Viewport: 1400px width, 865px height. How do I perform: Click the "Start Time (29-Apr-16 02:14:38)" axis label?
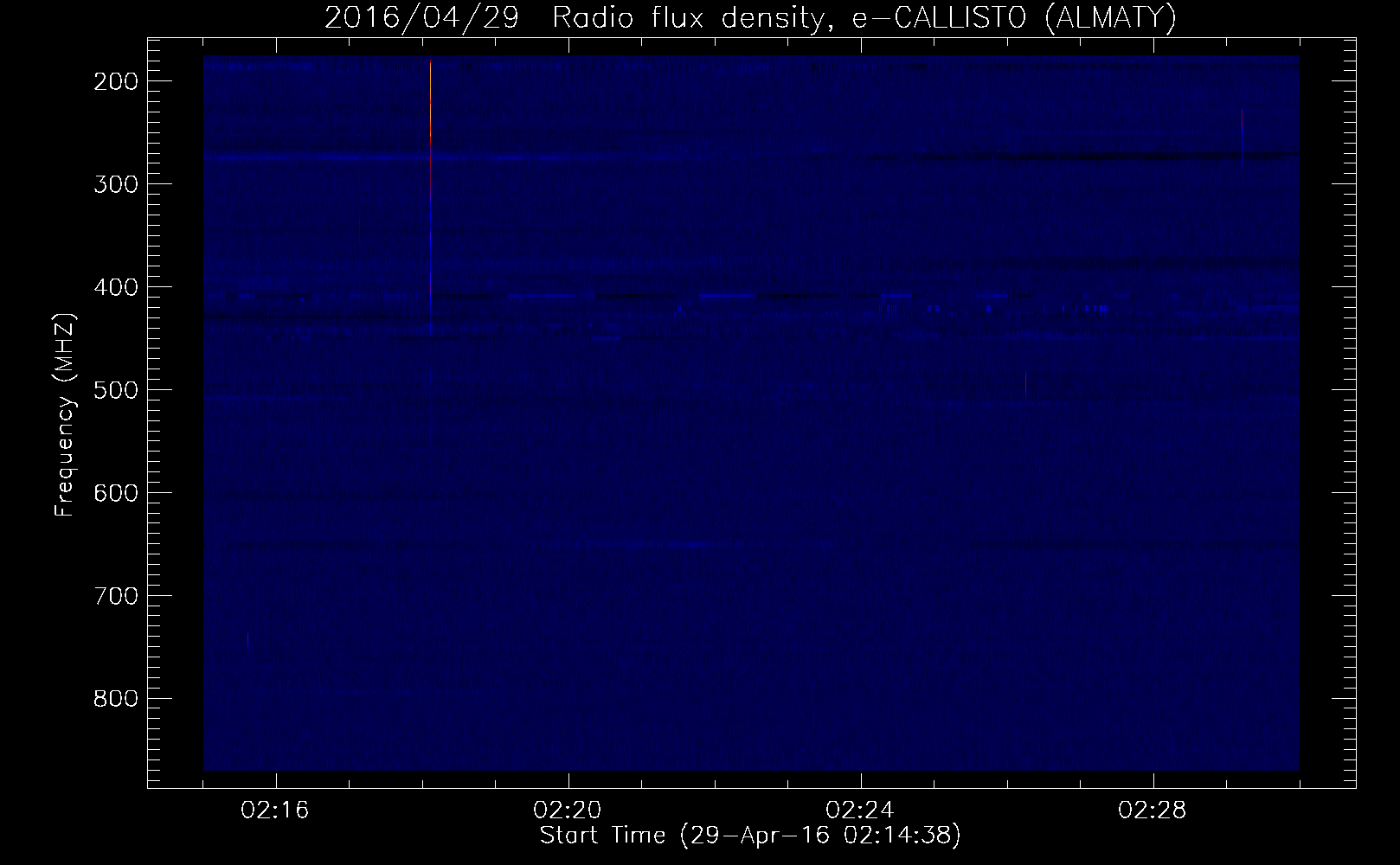(x=750, y=836)
